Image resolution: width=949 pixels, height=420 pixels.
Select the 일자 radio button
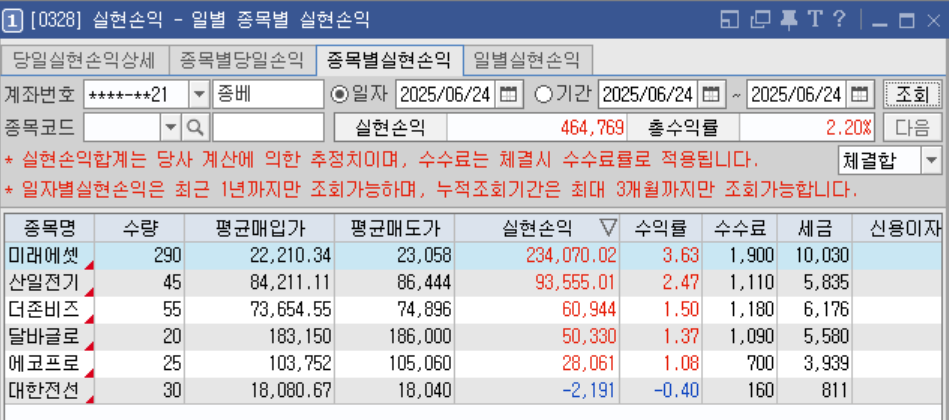click(x=340, y=95)
